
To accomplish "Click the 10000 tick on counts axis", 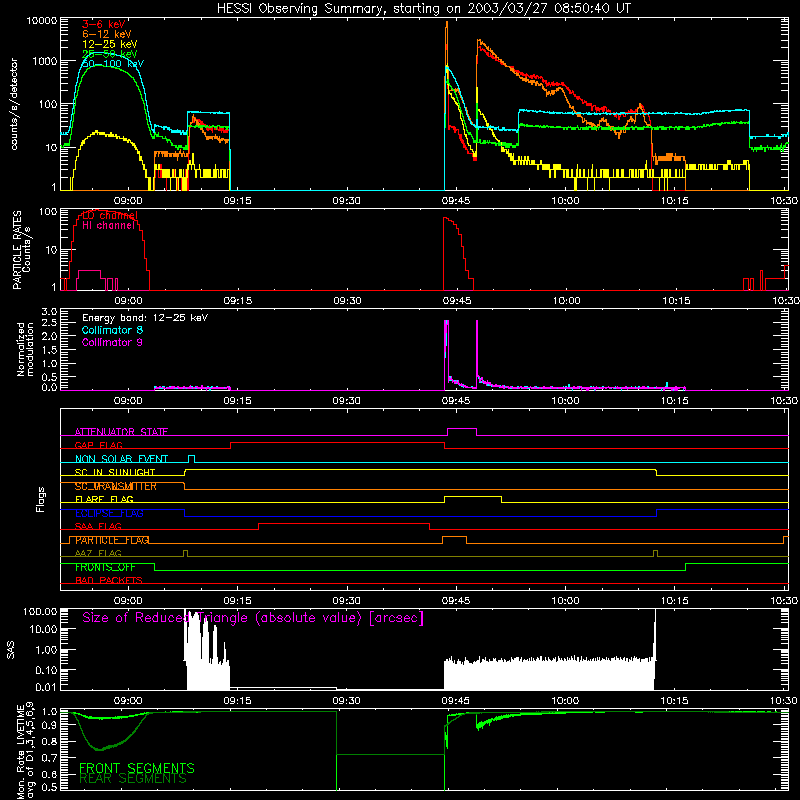I will point(42,21).
